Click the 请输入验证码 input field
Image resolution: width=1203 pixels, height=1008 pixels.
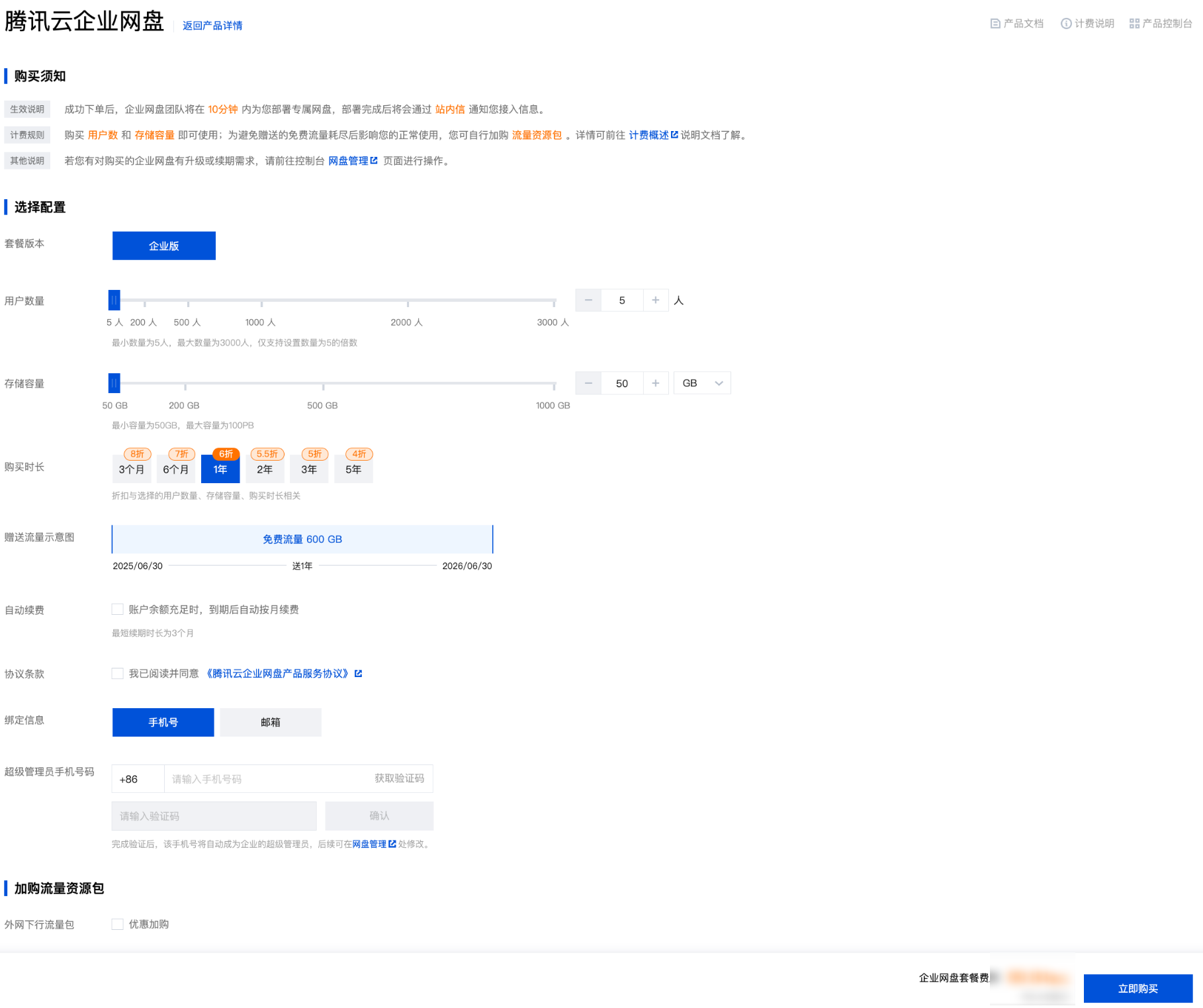pos(214,816)
